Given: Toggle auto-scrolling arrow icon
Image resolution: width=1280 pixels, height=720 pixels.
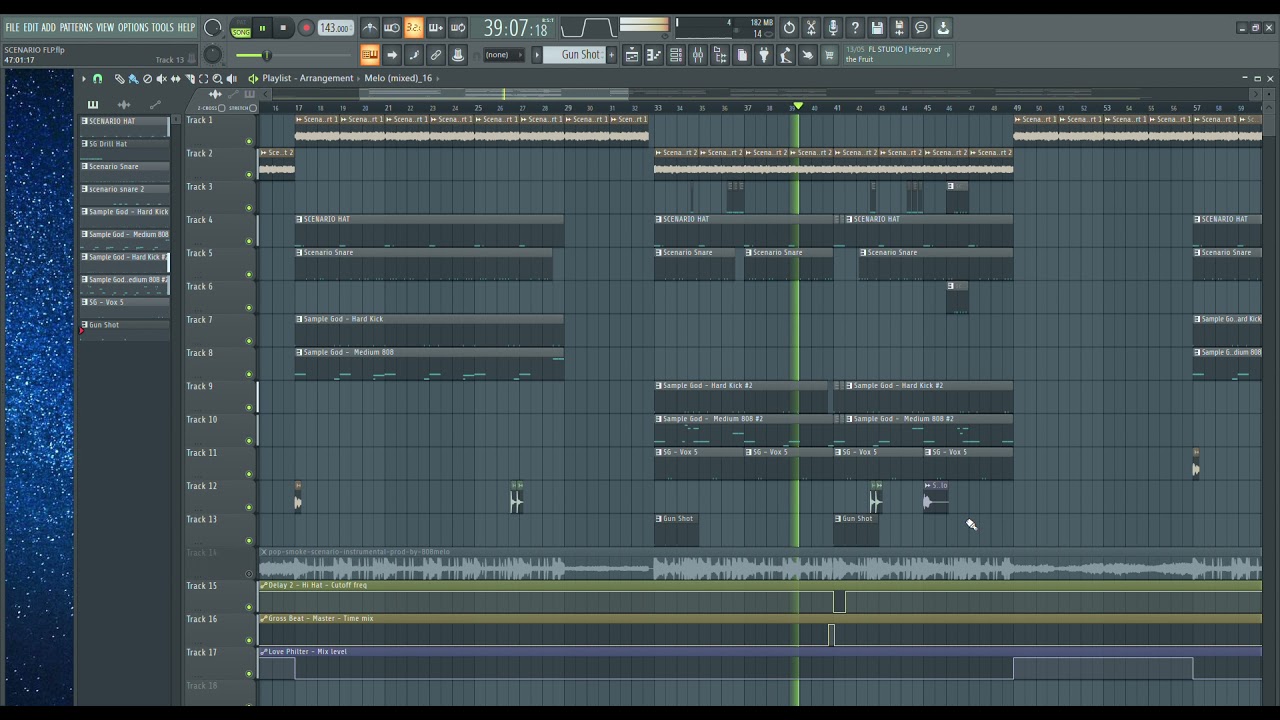Looking at the screenshot, I should [x=392, y=55].
